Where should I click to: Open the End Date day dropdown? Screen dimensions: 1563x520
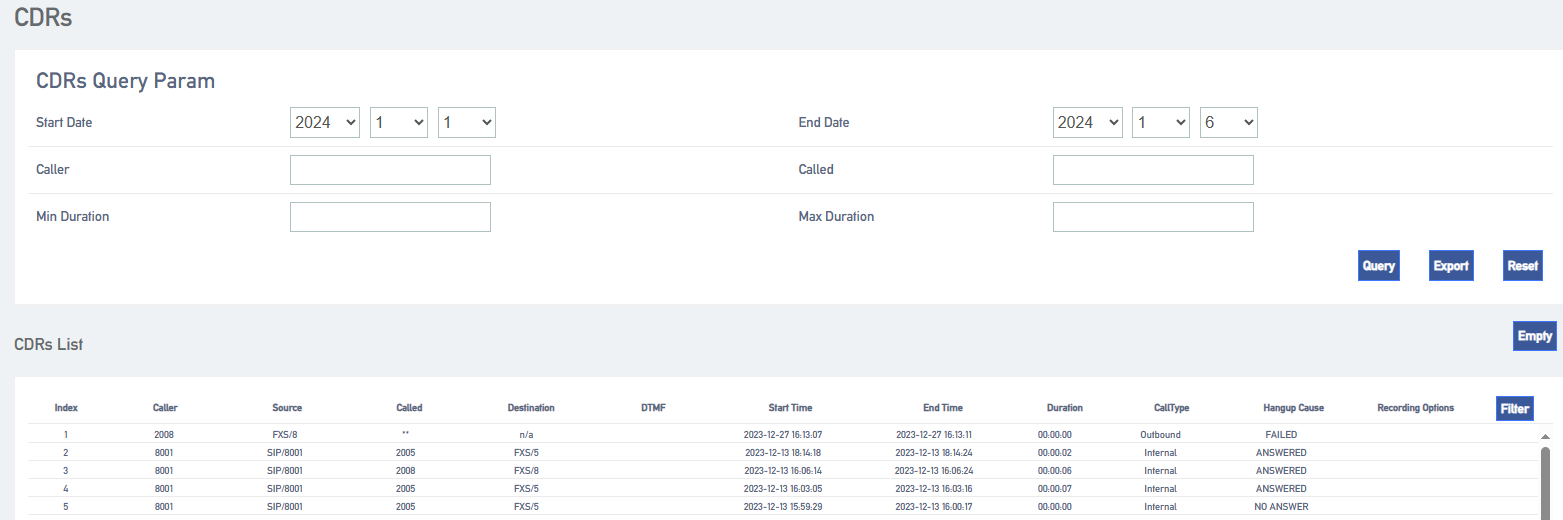point(1229,122)
